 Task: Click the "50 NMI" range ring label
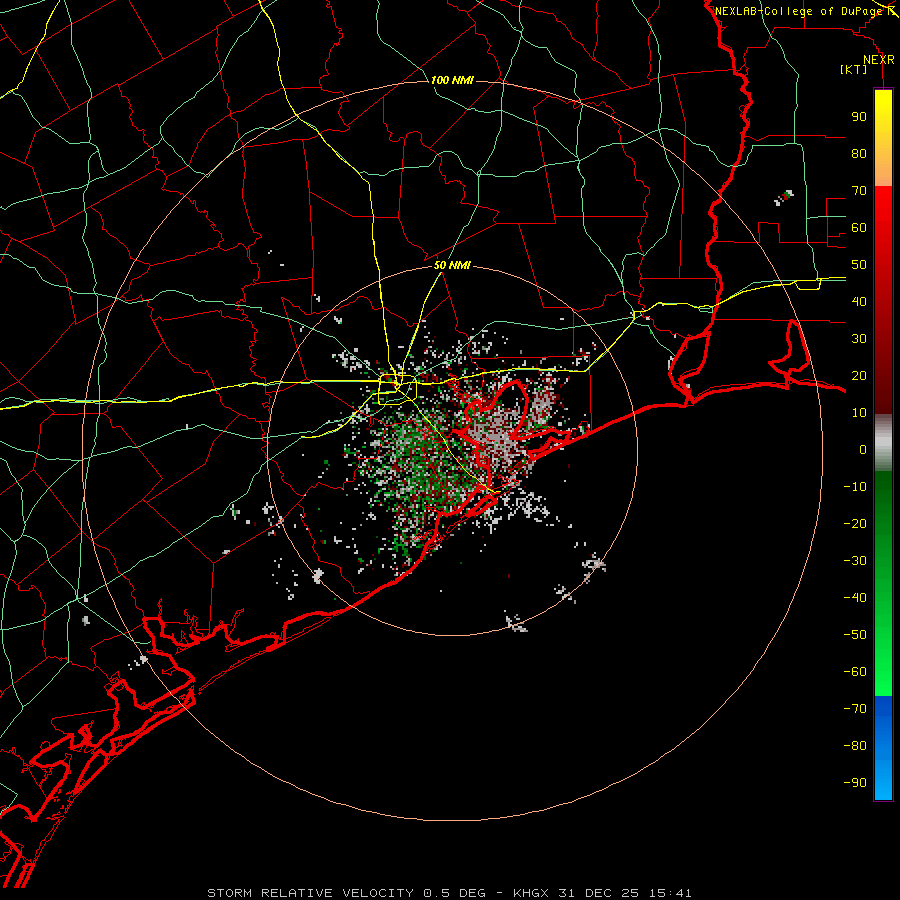(452, 265)
